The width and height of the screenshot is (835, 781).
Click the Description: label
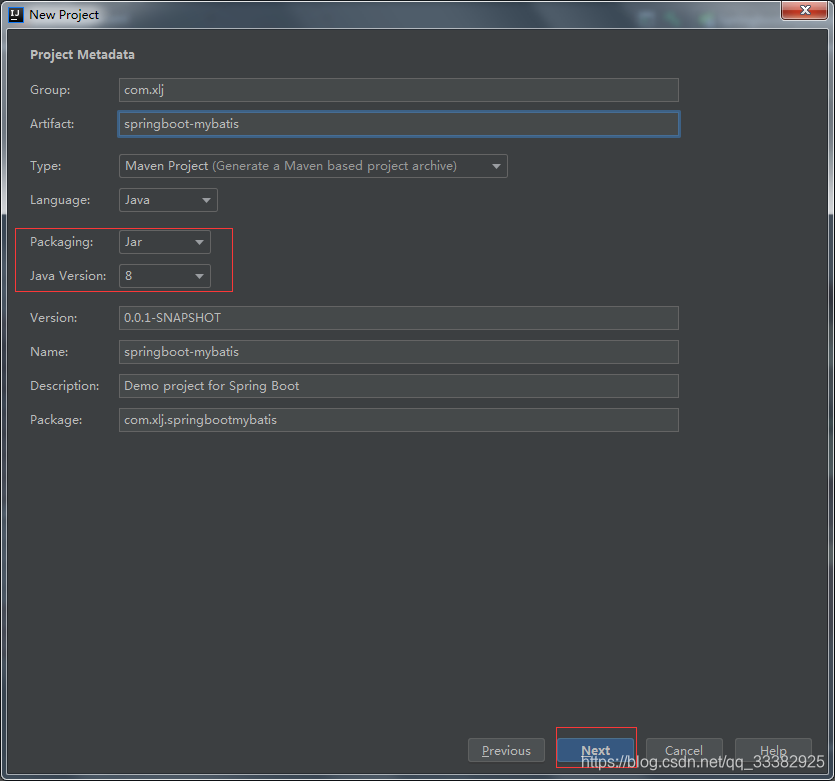pyautogui.click(x=64, y=386)
